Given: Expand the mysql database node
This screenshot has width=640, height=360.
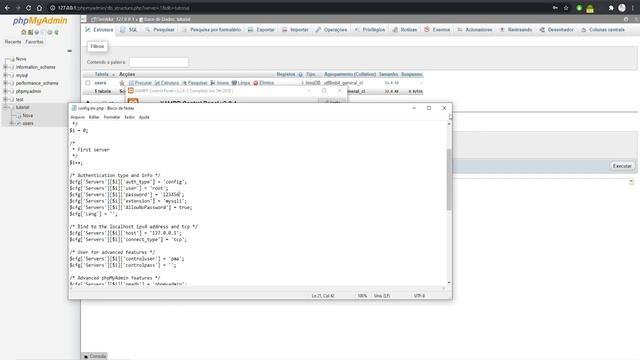Looking at the screenshot, I should tap(5, 75).
